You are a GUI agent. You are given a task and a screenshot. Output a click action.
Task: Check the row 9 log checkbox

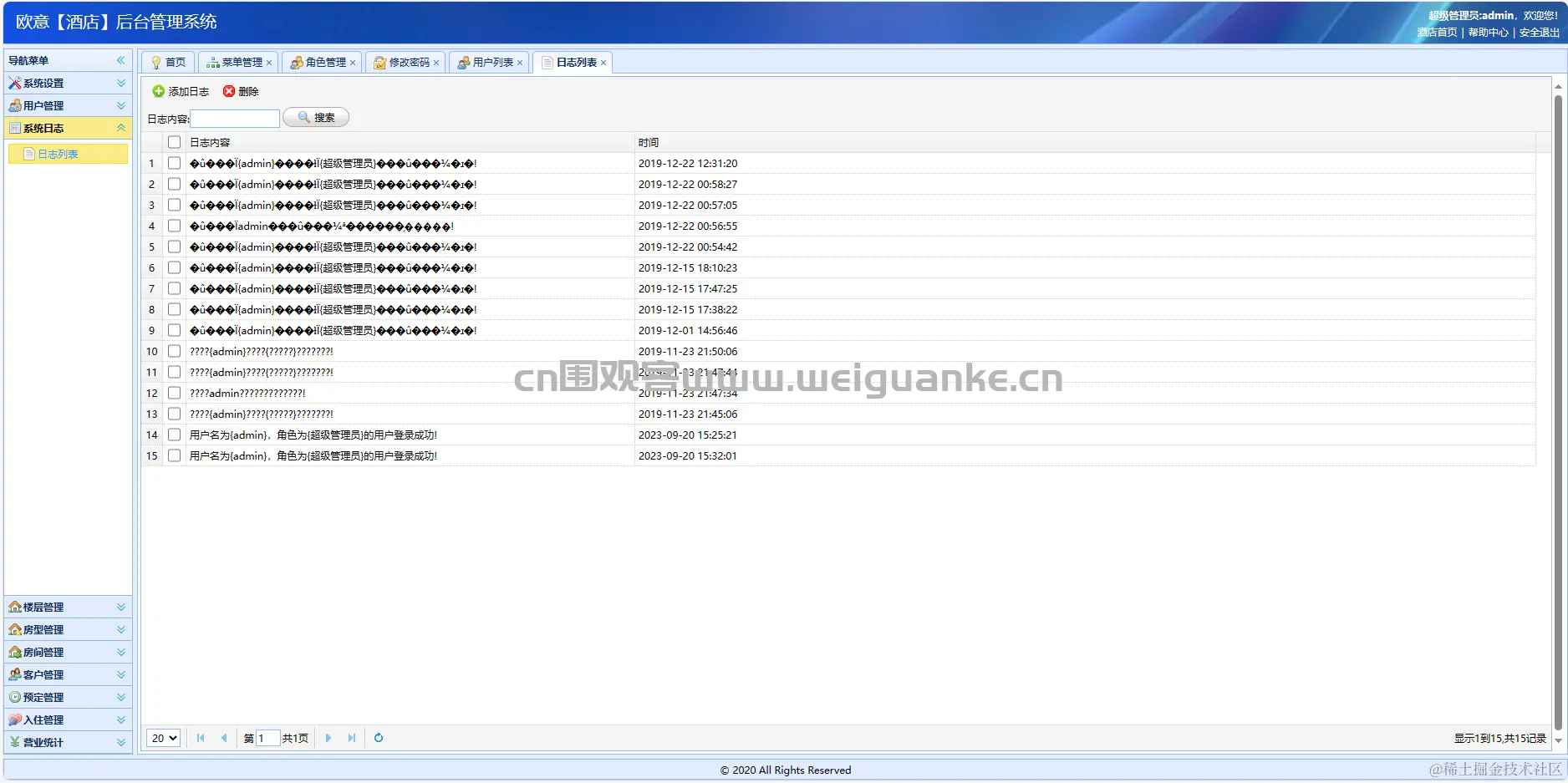[x=174, y=330]
